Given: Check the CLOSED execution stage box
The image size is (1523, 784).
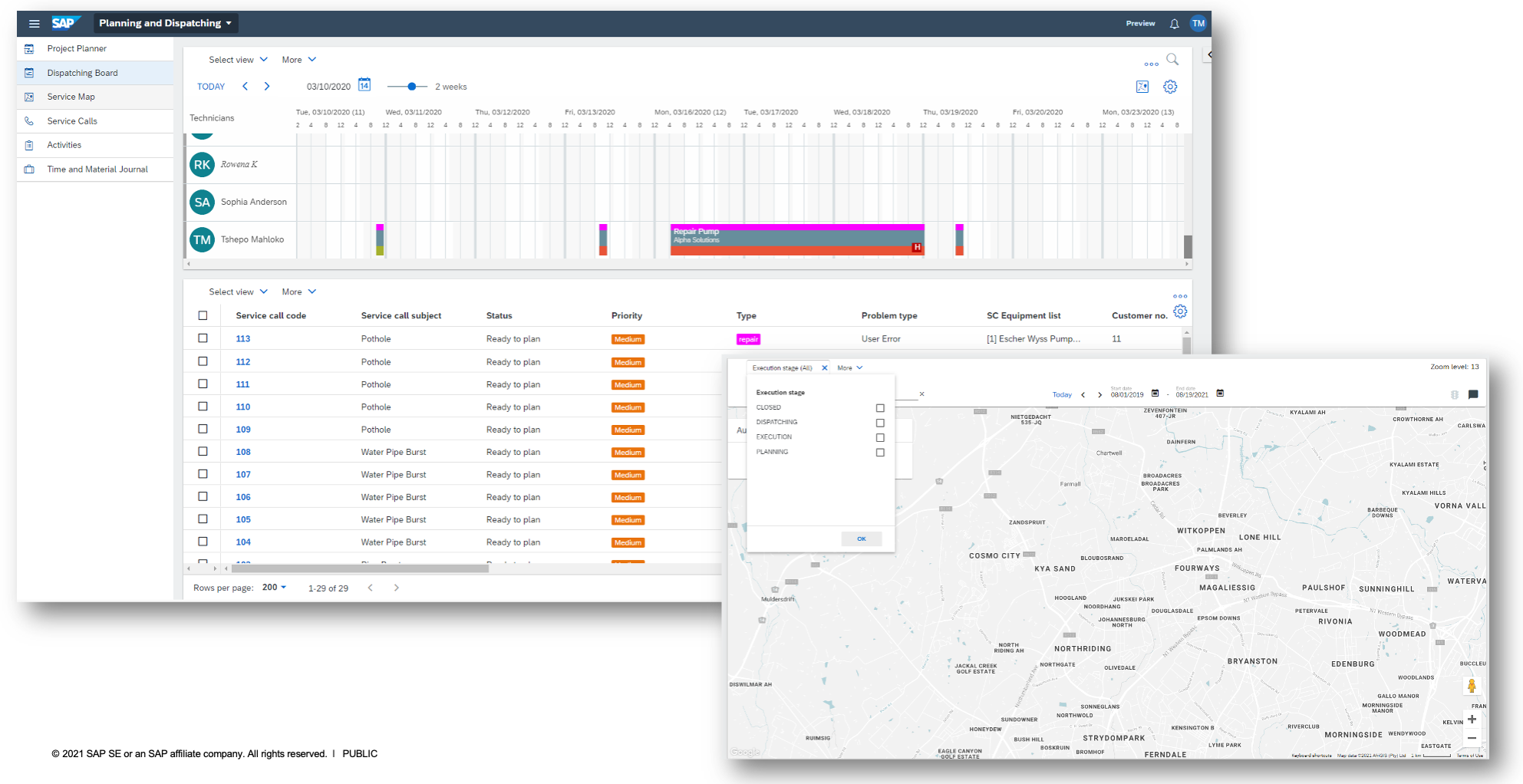Looking at the screenshot, I should tap(880, 408).
